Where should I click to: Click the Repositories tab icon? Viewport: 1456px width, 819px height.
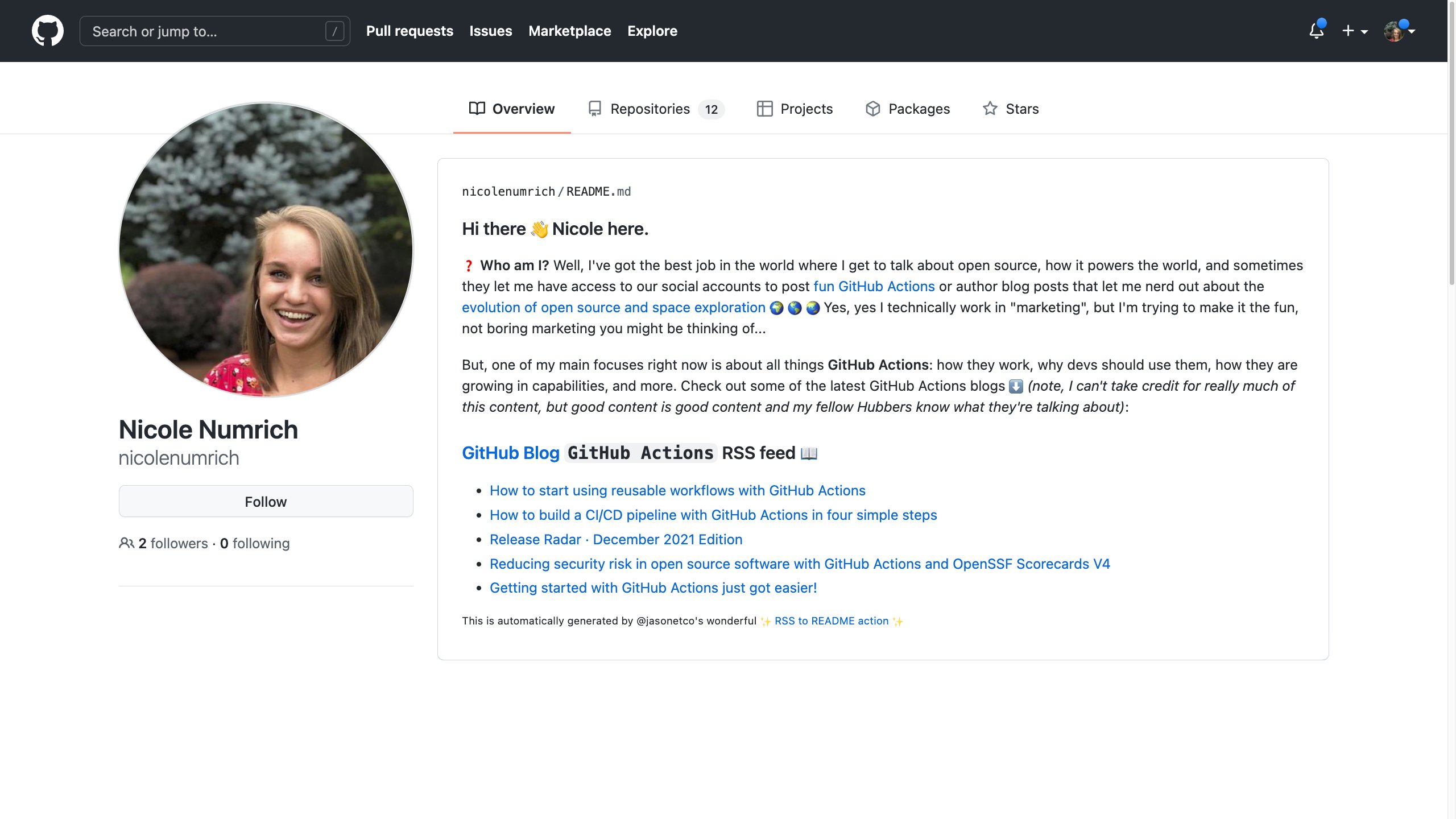pyautogui.click(x=595, y=109)
